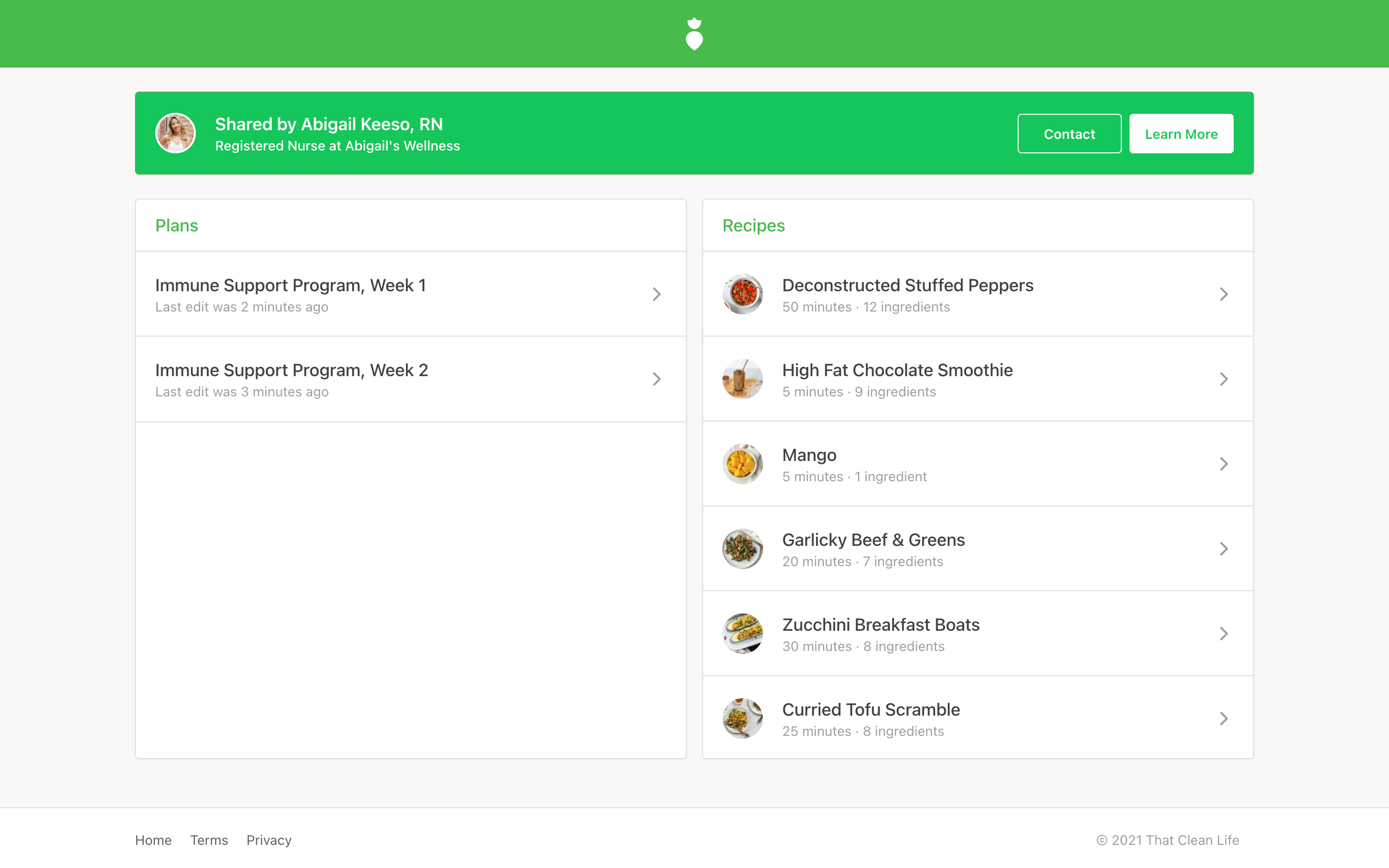Click Abigail Keeso's profile avatar
Screen dimensions: 1389x868
(176, 133)
